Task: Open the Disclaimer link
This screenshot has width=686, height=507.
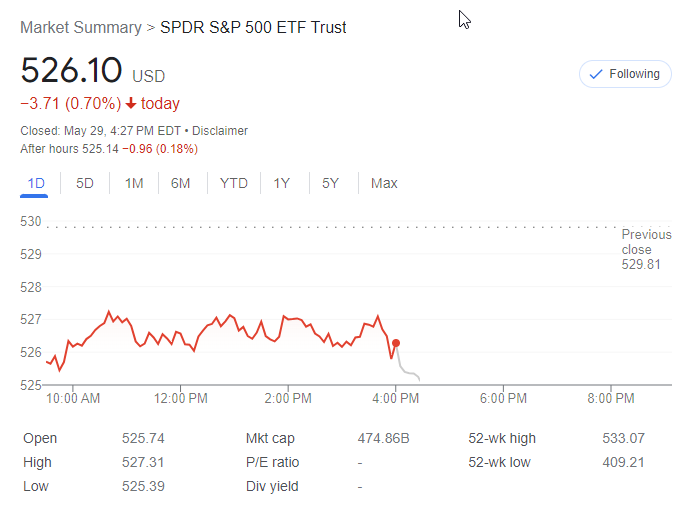Action: click(220, 131)
